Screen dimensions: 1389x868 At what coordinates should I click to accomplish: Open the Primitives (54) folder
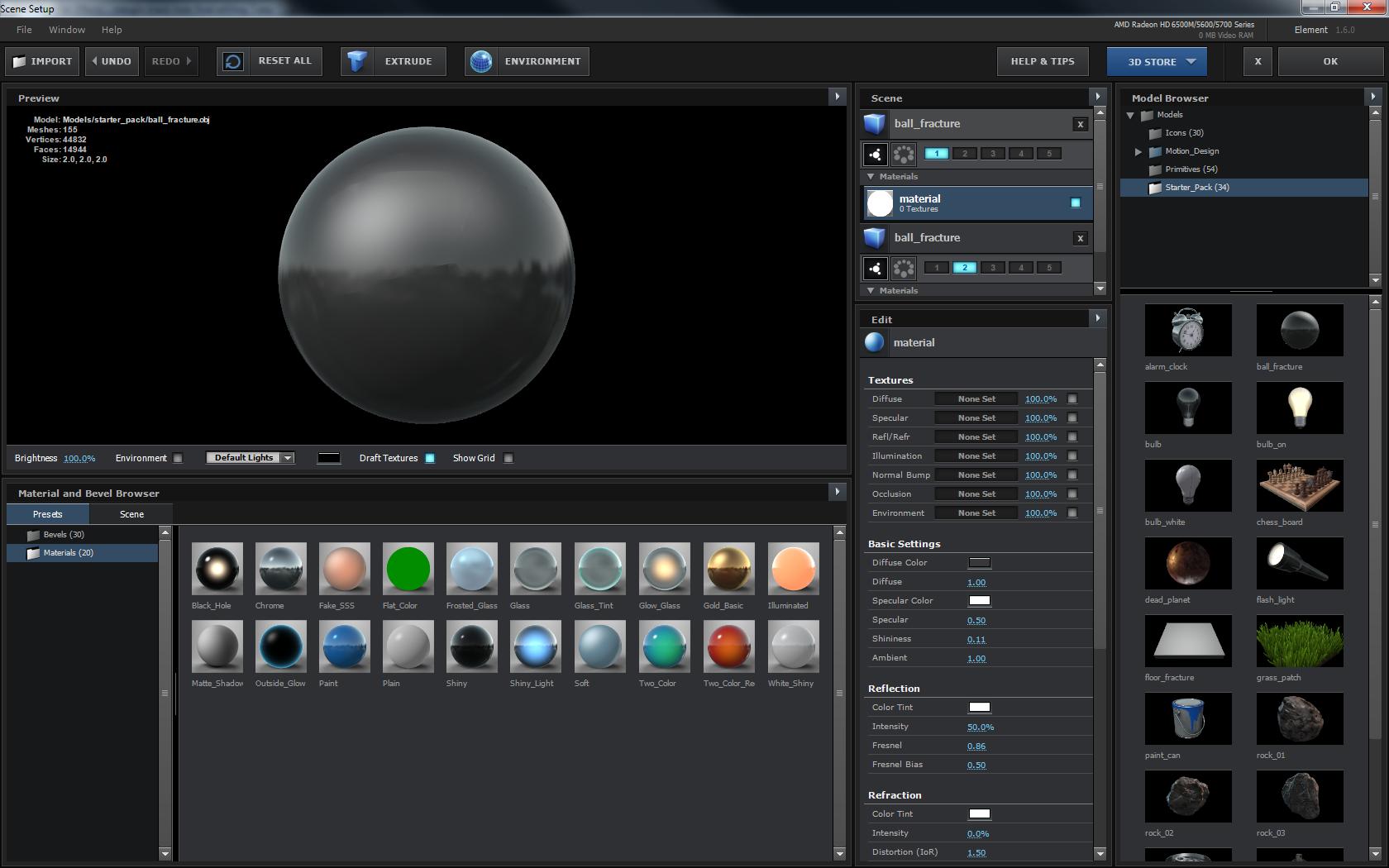pos(1191,169)
